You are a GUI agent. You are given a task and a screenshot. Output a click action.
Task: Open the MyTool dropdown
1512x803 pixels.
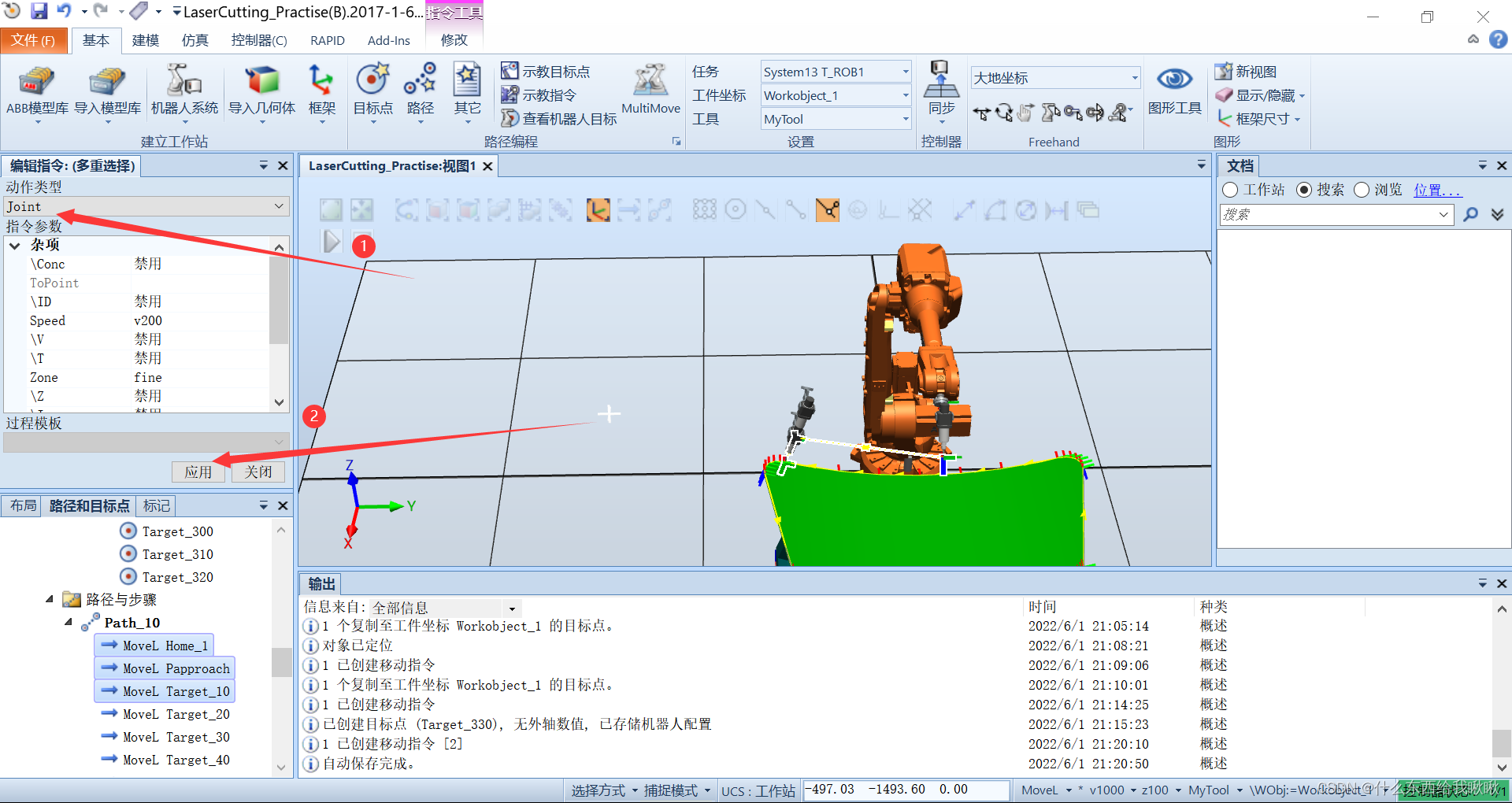tap(836, 119)
